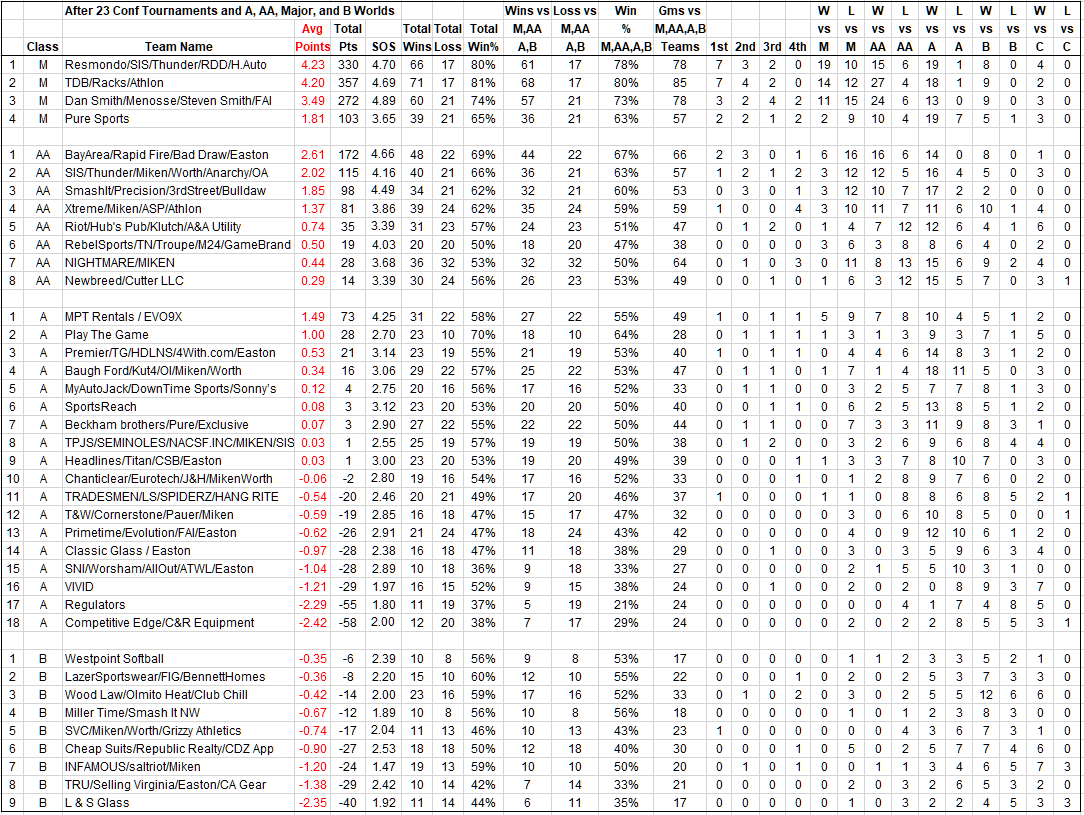Click the 'SportsReach' team cell
The height and width of the screenshot is (815, 1084).
[178, 406]
